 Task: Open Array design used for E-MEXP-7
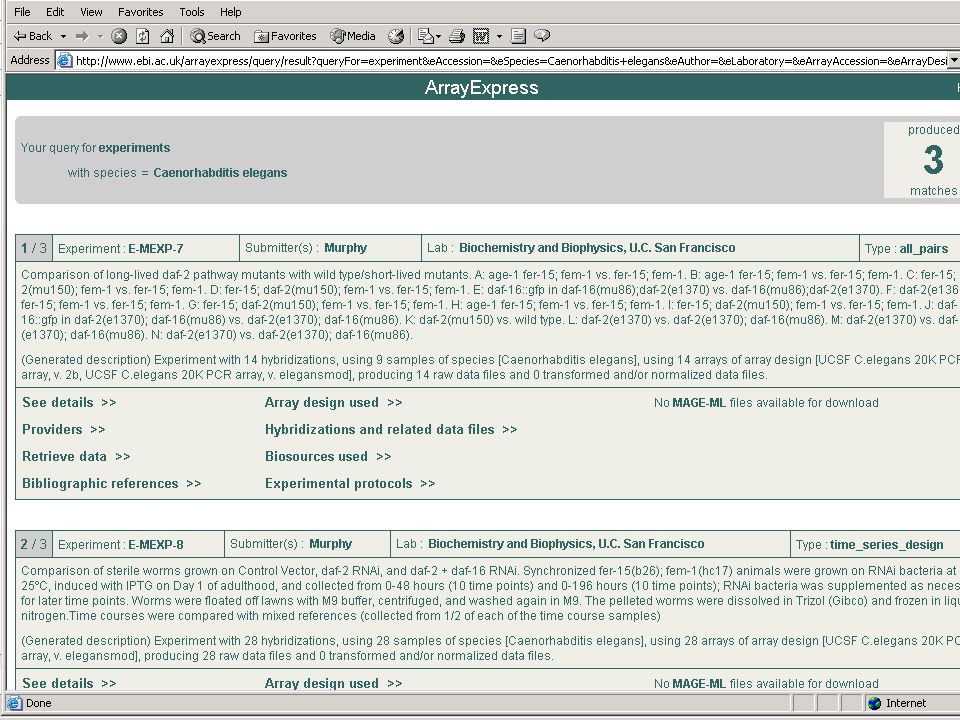[334, 402]
